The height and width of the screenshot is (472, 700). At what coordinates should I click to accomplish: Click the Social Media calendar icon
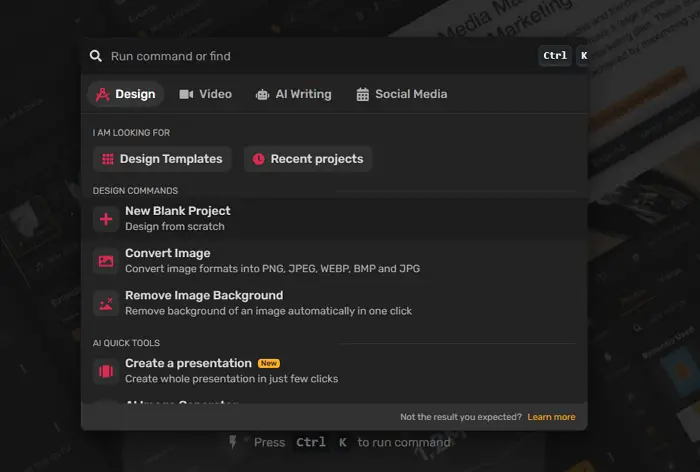click(362, 94)
